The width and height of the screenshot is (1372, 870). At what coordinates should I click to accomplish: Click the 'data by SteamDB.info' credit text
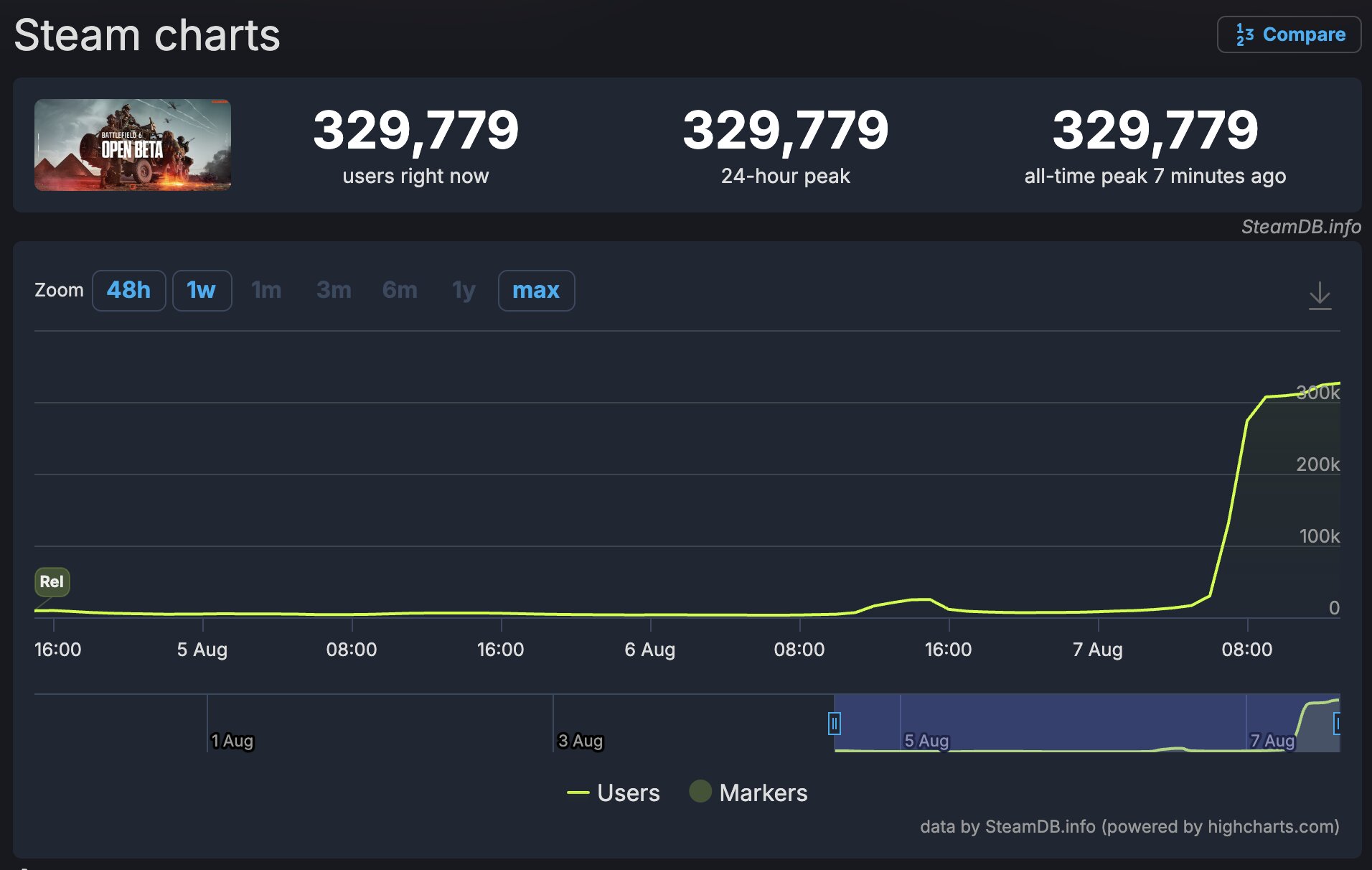coord(1129,826)
